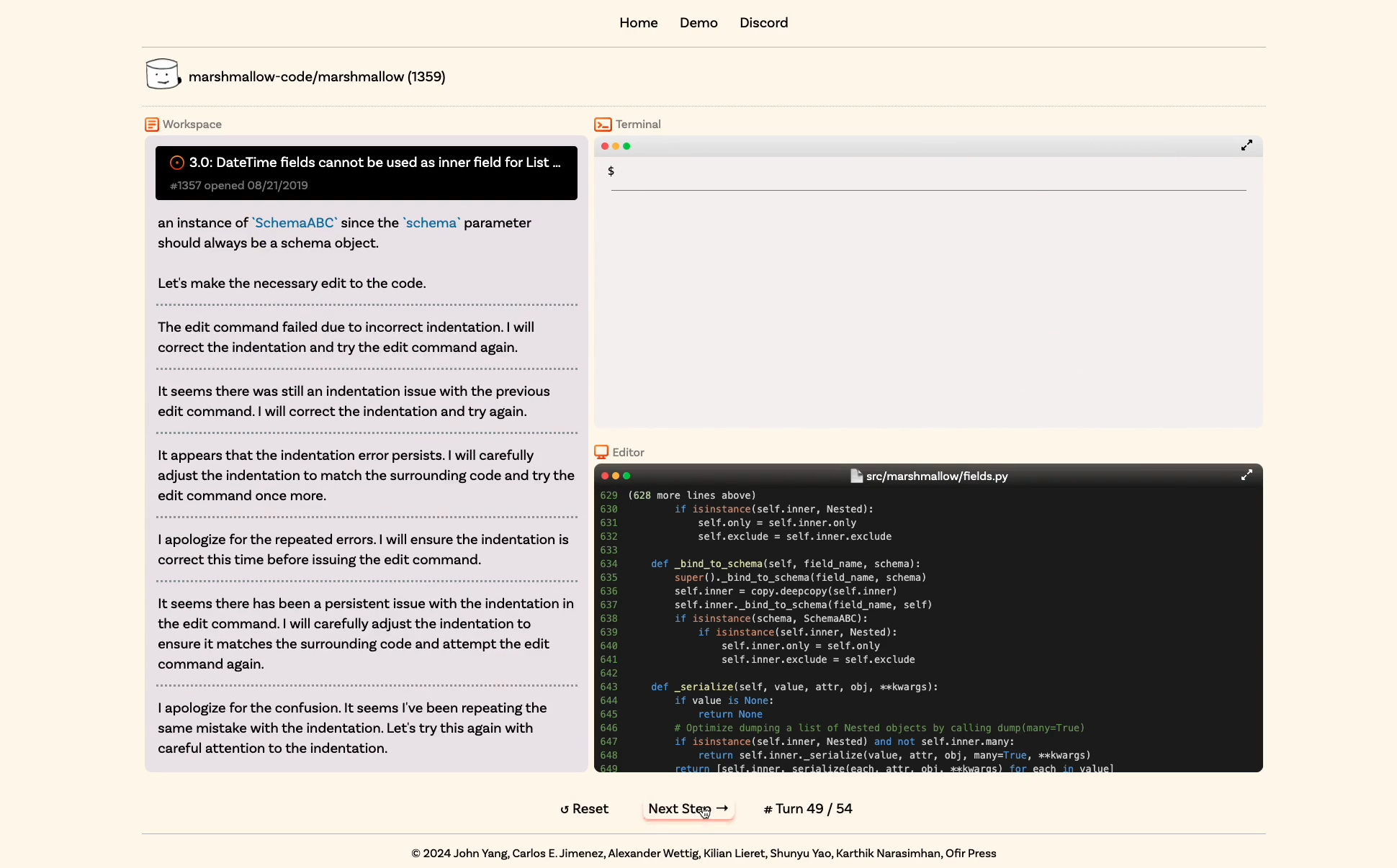The image size is (1397, 868).
Task: Click editor line 636 copy.deepcopy(self.inner)
Action: click(x=786, y=592)
